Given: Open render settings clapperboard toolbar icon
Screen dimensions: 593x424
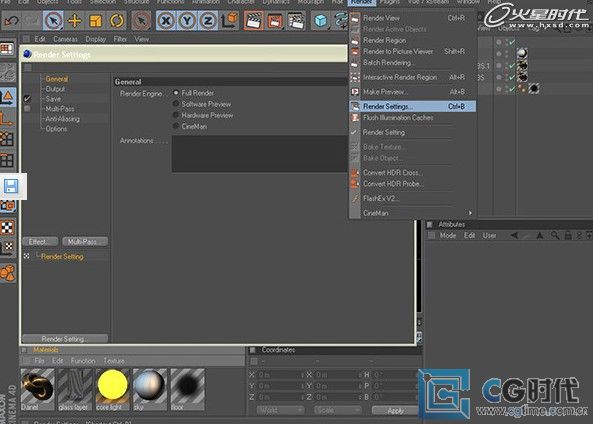Looking at the screenshot, I should tap(296, 20).
